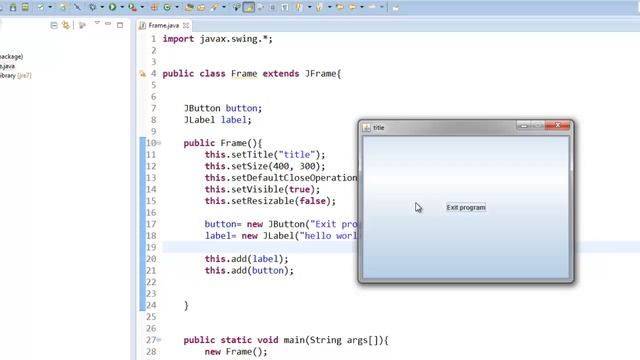Click the Open Type toolbar icon
This screenshot has width=640, height=360.
189,7
